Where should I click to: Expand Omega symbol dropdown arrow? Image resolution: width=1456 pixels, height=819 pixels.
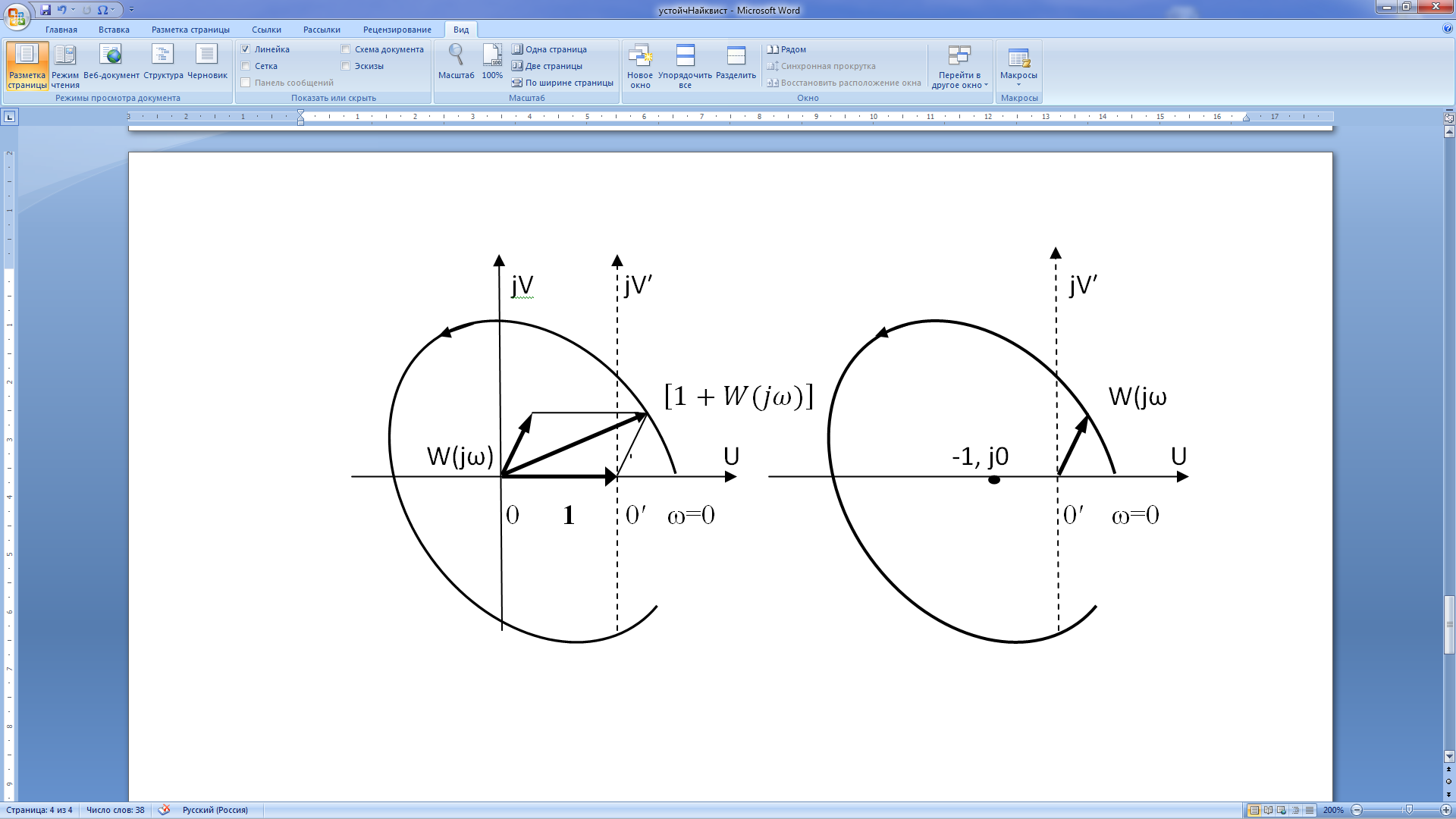tap(113, 10)
